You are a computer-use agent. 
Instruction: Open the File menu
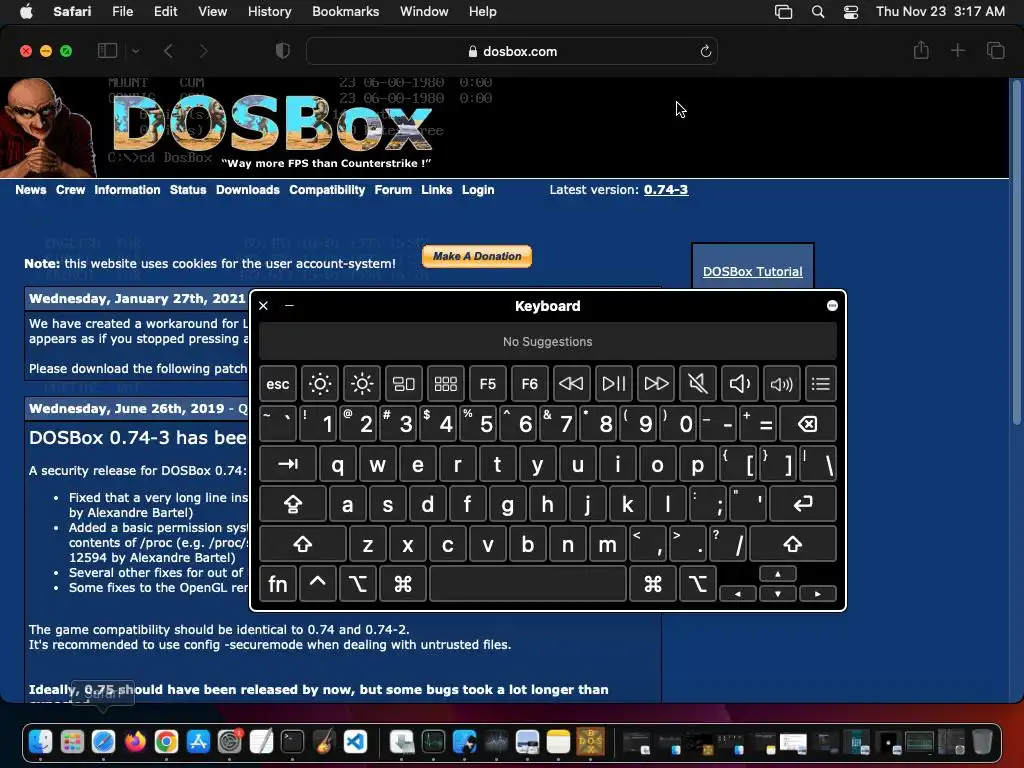(122, 12)
